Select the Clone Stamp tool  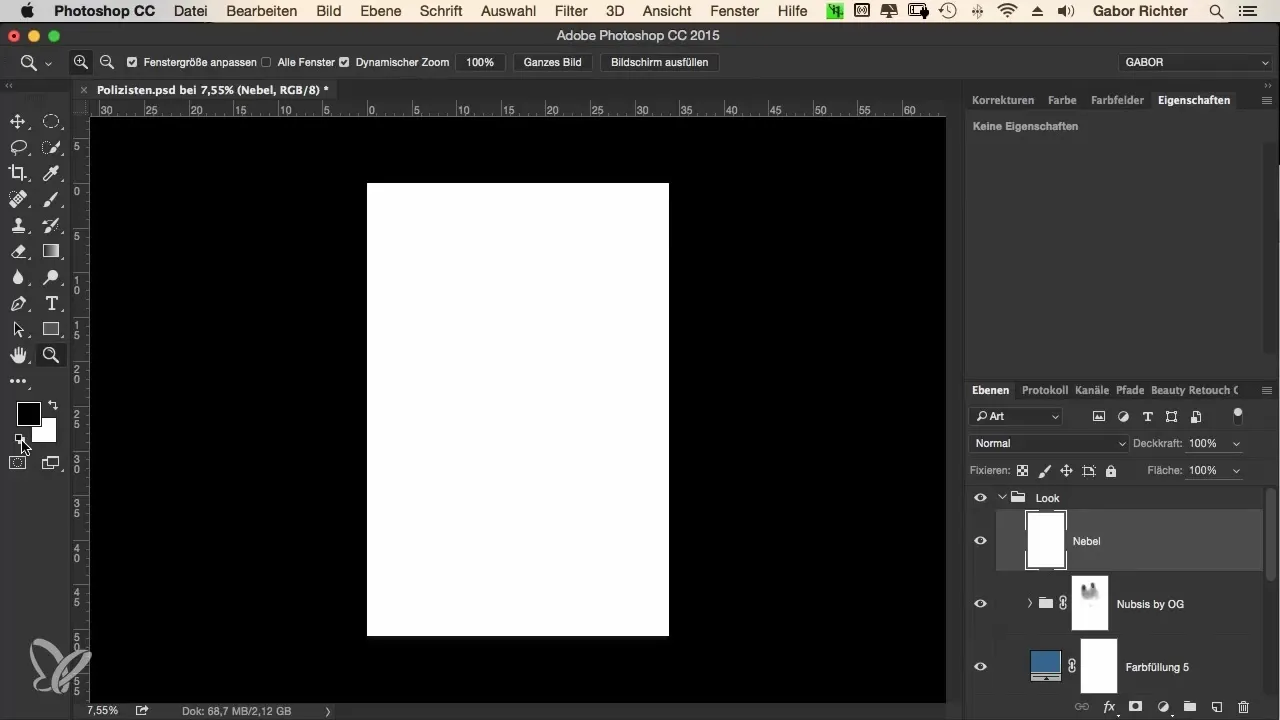click(x=18, y=226)
